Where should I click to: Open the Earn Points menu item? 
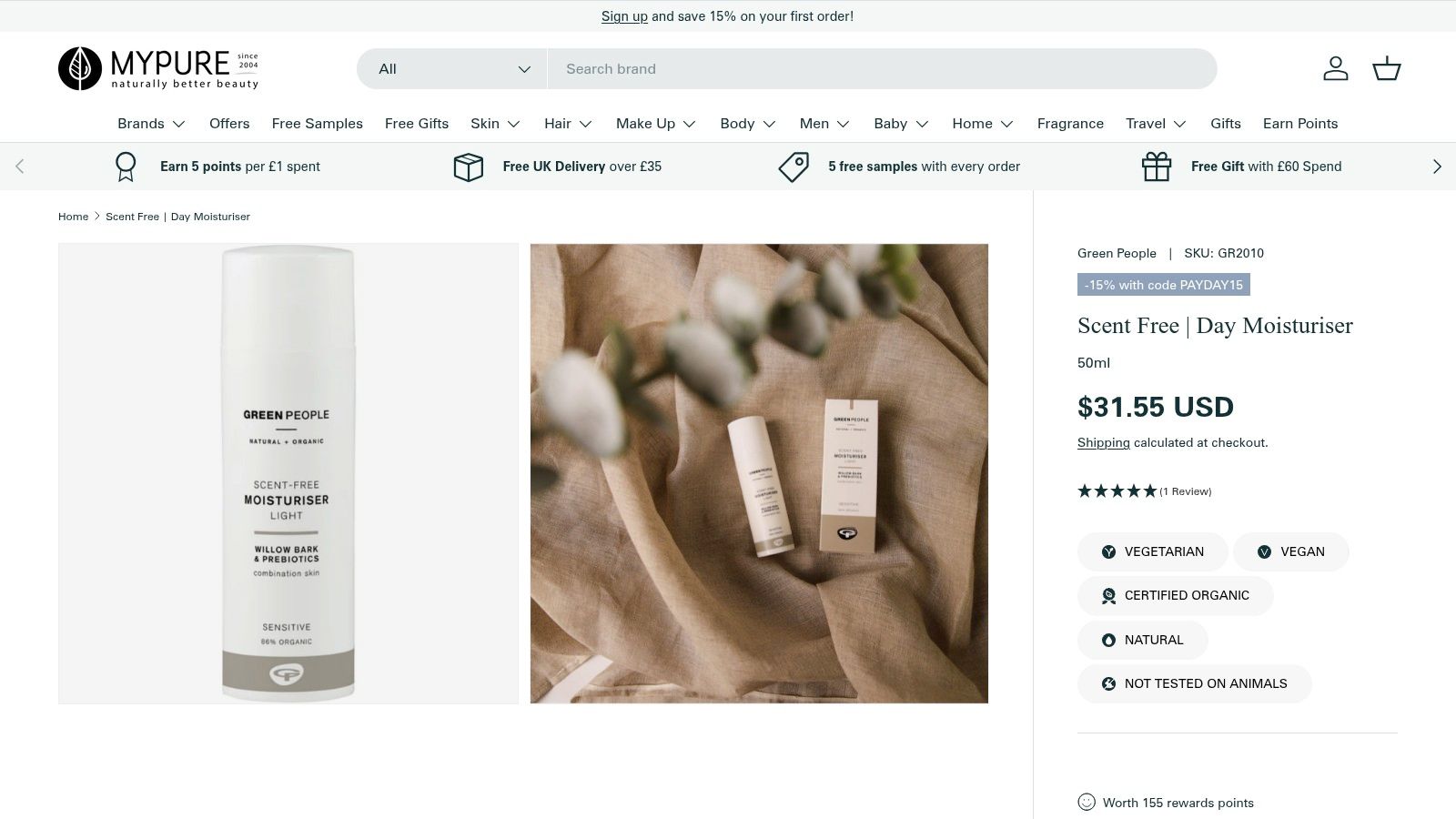[x=1300, y=124]
